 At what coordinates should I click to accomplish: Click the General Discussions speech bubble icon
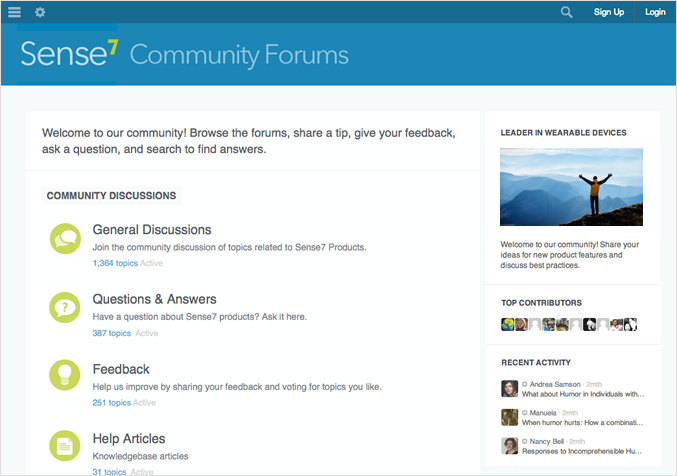[65, 238]
